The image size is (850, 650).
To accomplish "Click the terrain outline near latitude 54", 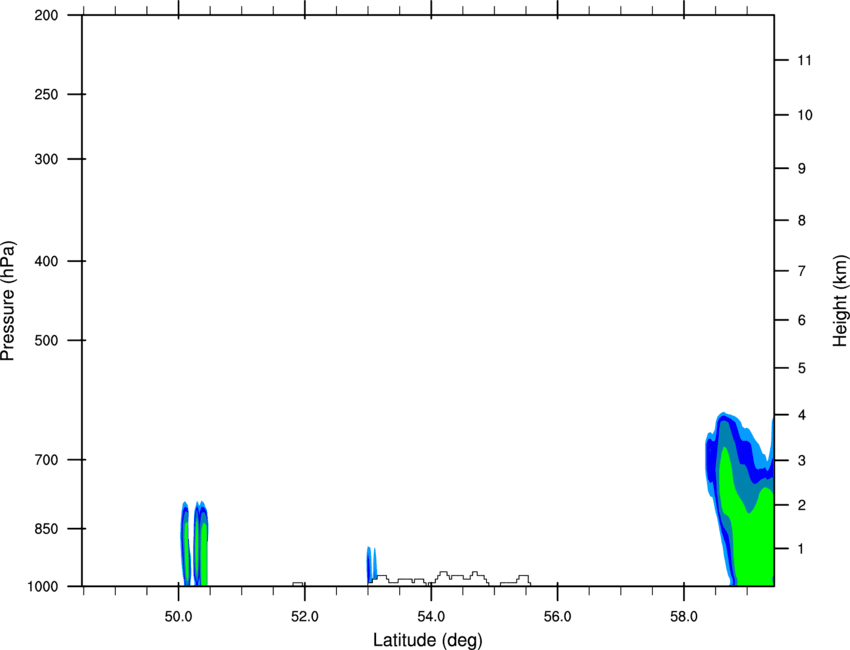I will pos(447,578).
